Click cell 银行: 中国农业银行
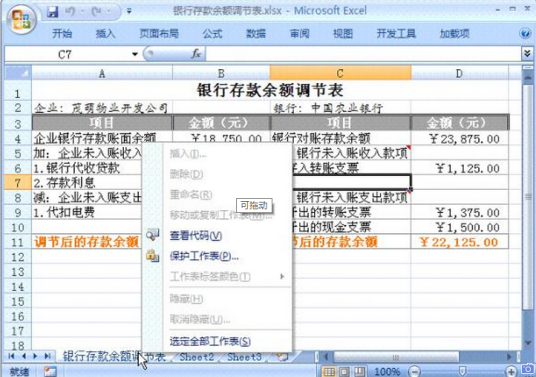The width and height of the screenshot is (536, 377). click(340, 108)
